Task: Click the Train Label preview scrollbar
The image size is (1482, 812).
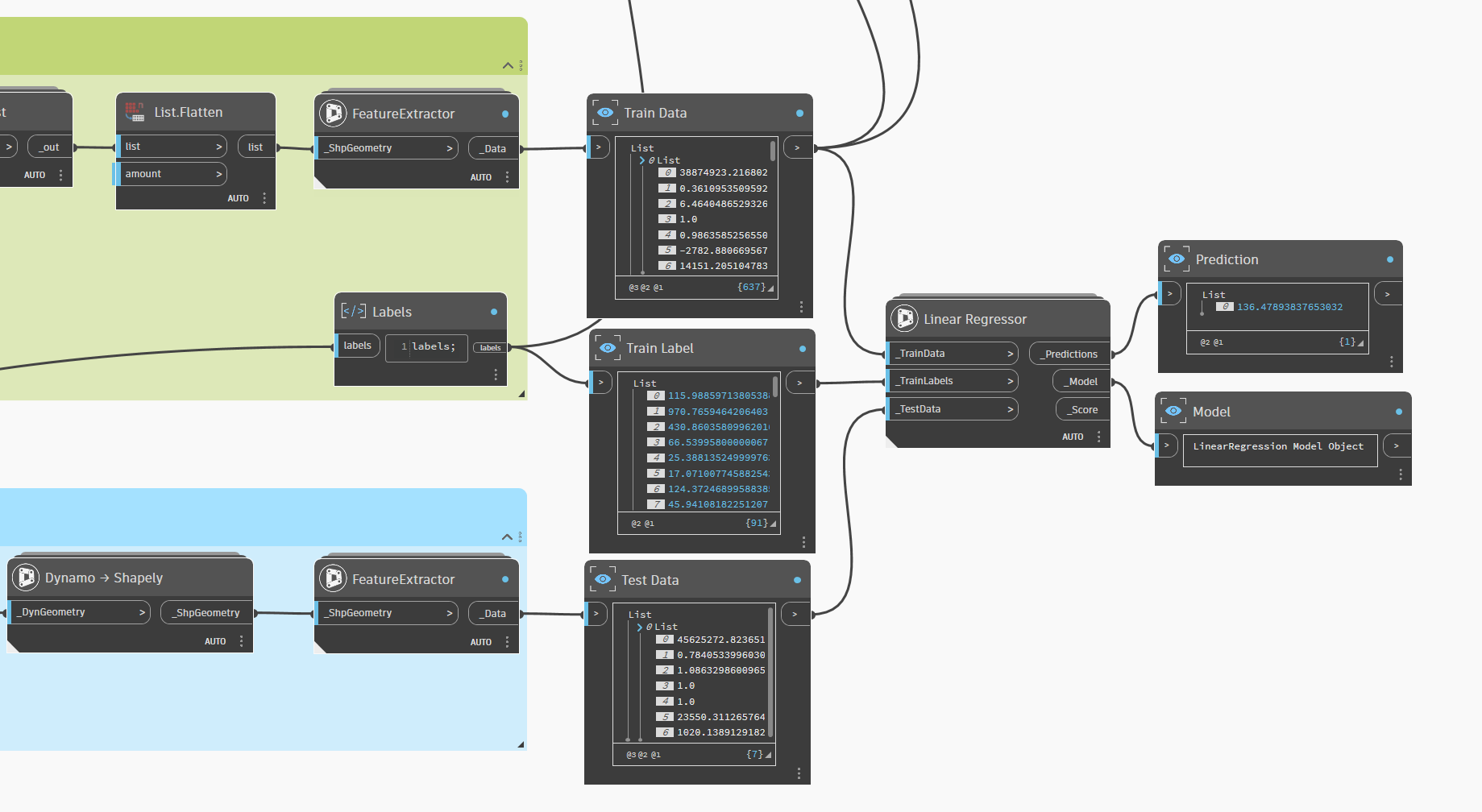Action: click(x=775, y=386)
